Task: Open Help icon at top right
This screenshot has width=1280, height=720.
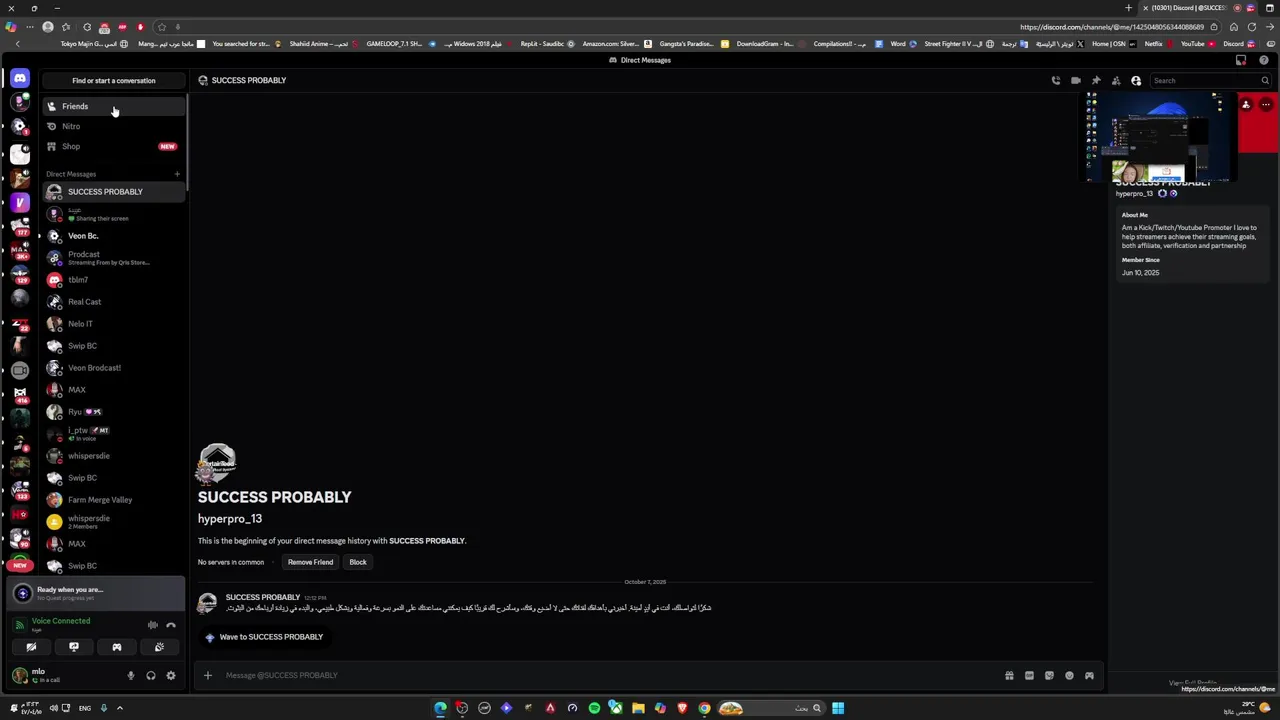Action: click(1264, 60)
